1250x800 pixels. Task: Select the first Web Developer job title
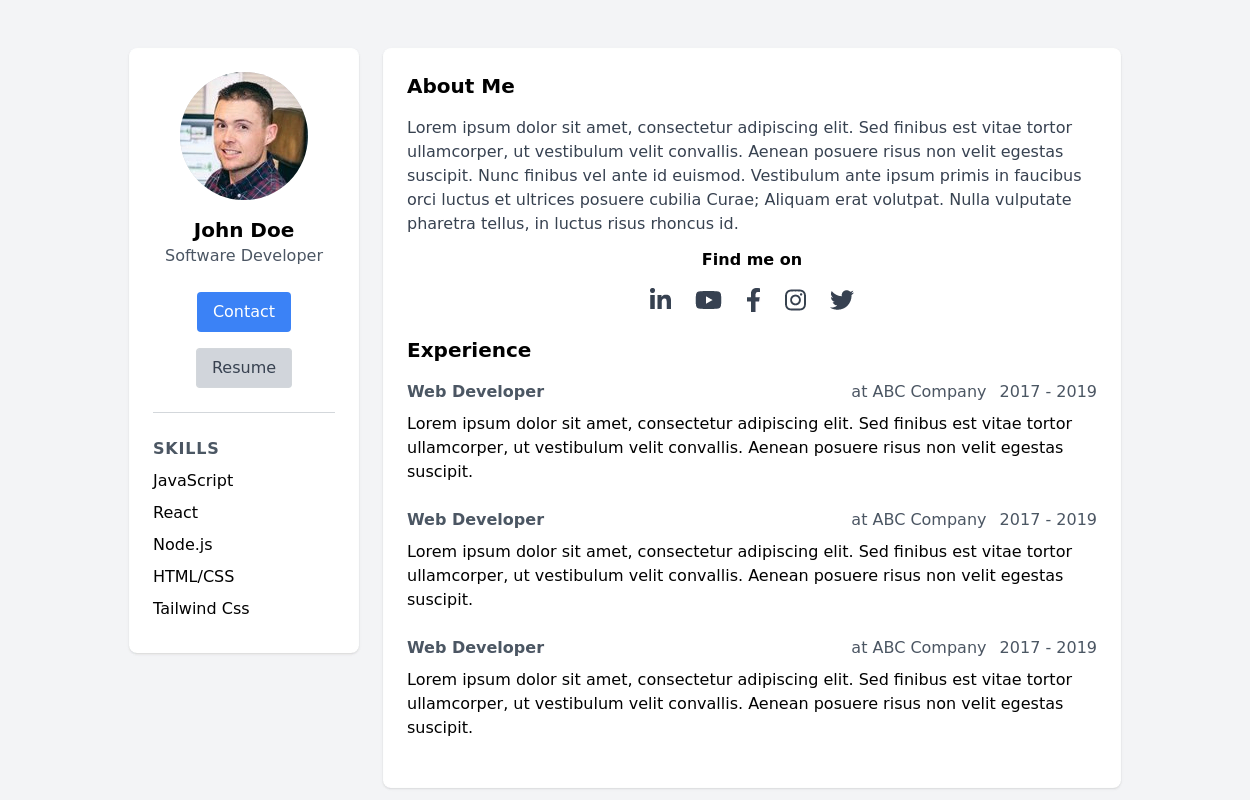point(476,391)
